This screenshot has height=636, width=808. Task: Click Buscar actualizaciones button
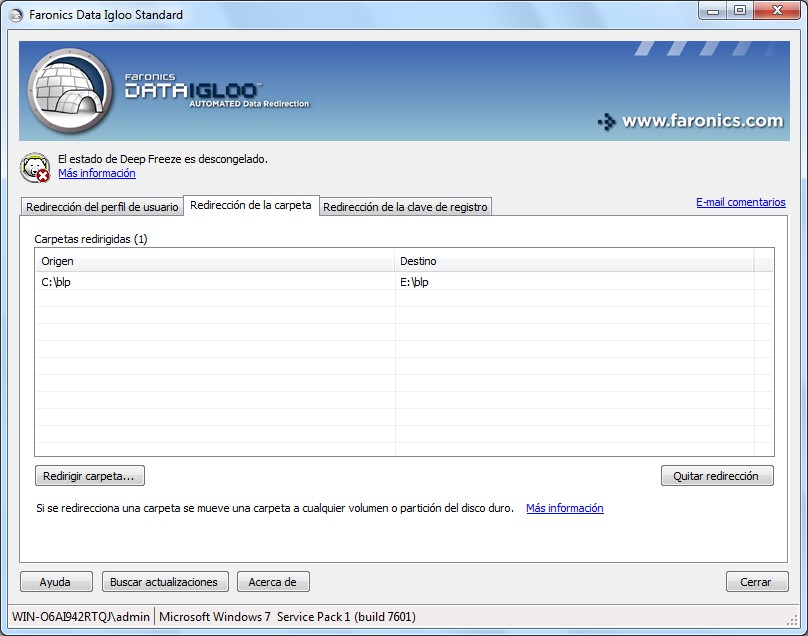coord(165,582)
